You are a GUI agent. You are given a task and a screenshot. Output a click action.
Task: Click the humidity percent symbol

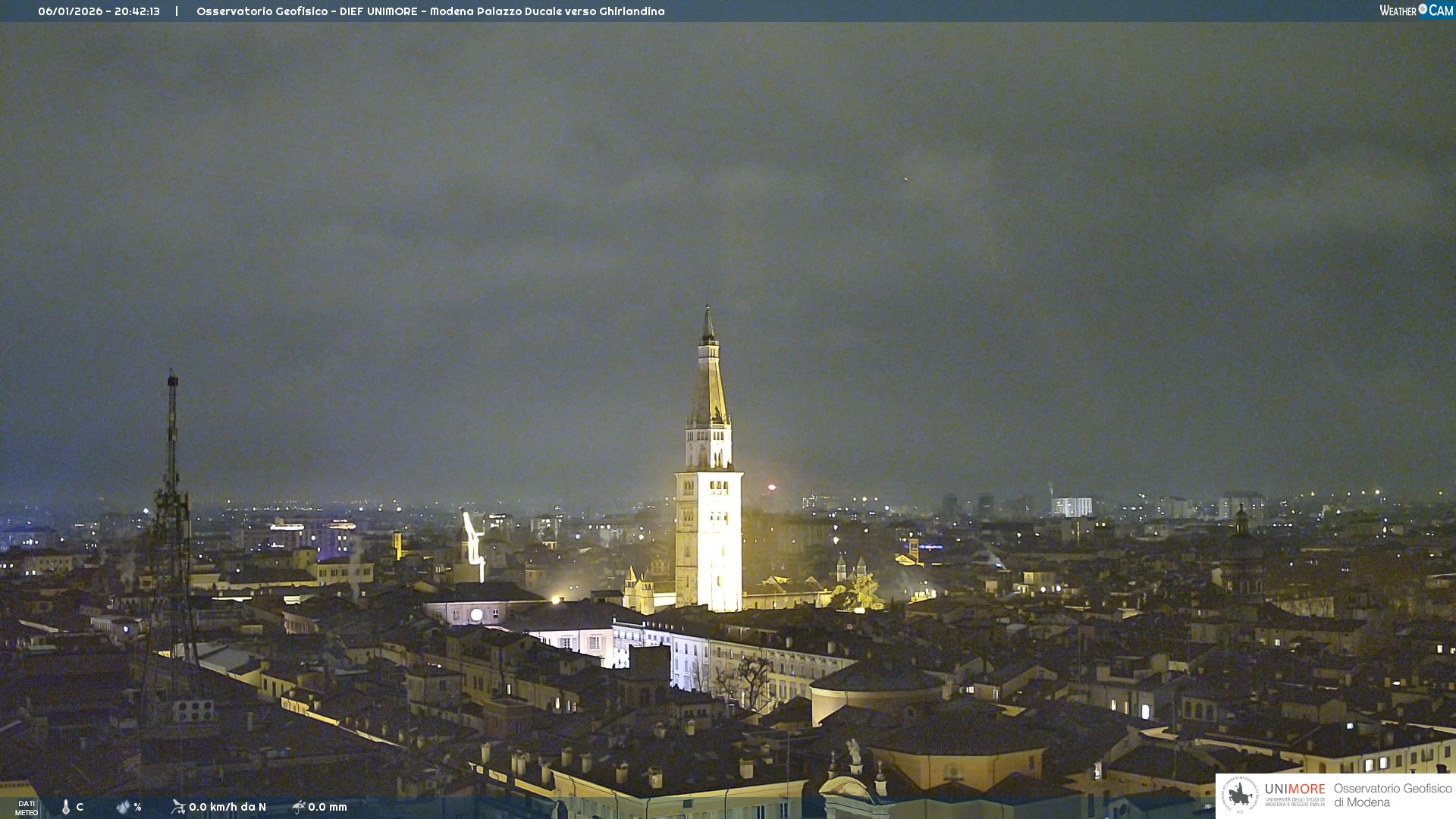click(x=138, y=807)
